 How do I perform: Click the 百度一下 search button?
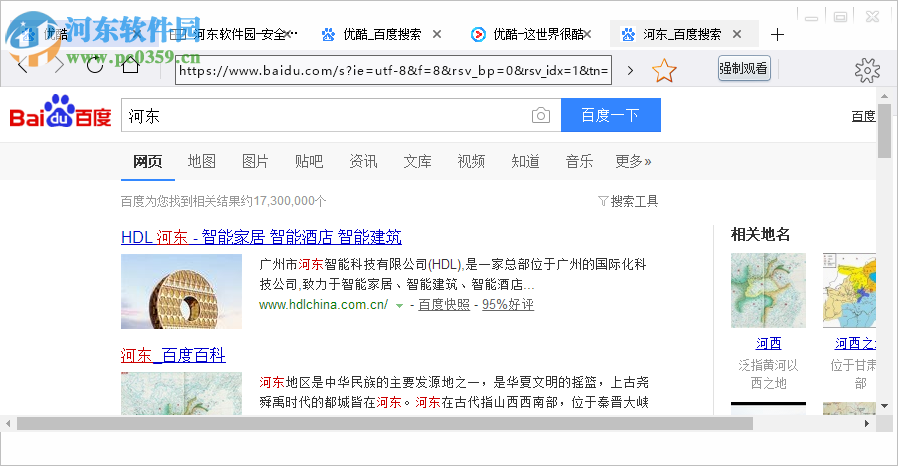pyautogui.click(x=611, y=115)
